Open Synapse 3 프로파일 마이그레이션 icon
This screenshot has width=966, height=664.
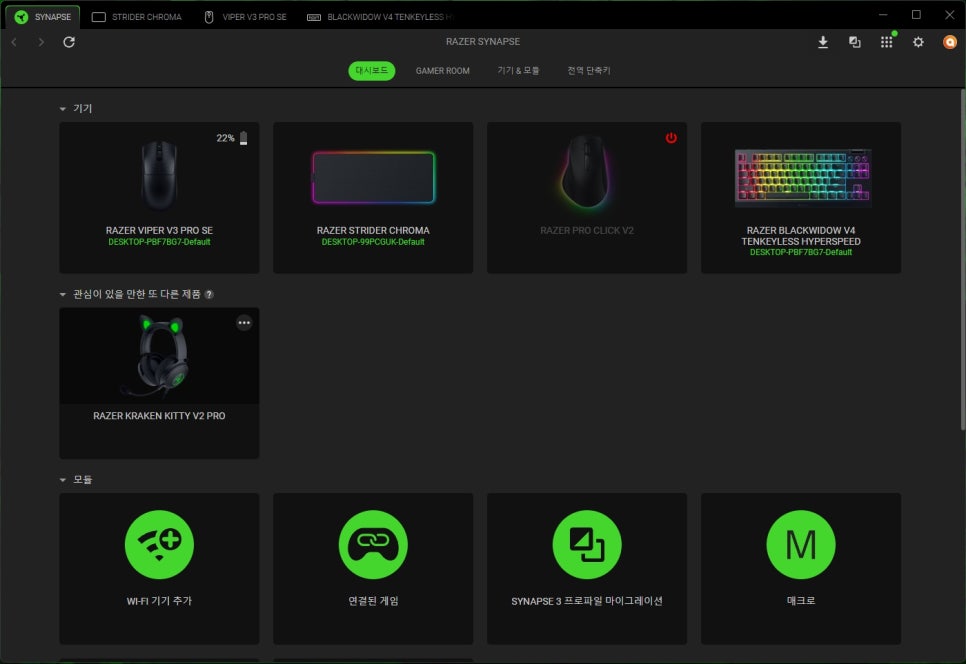click(587, 544)
